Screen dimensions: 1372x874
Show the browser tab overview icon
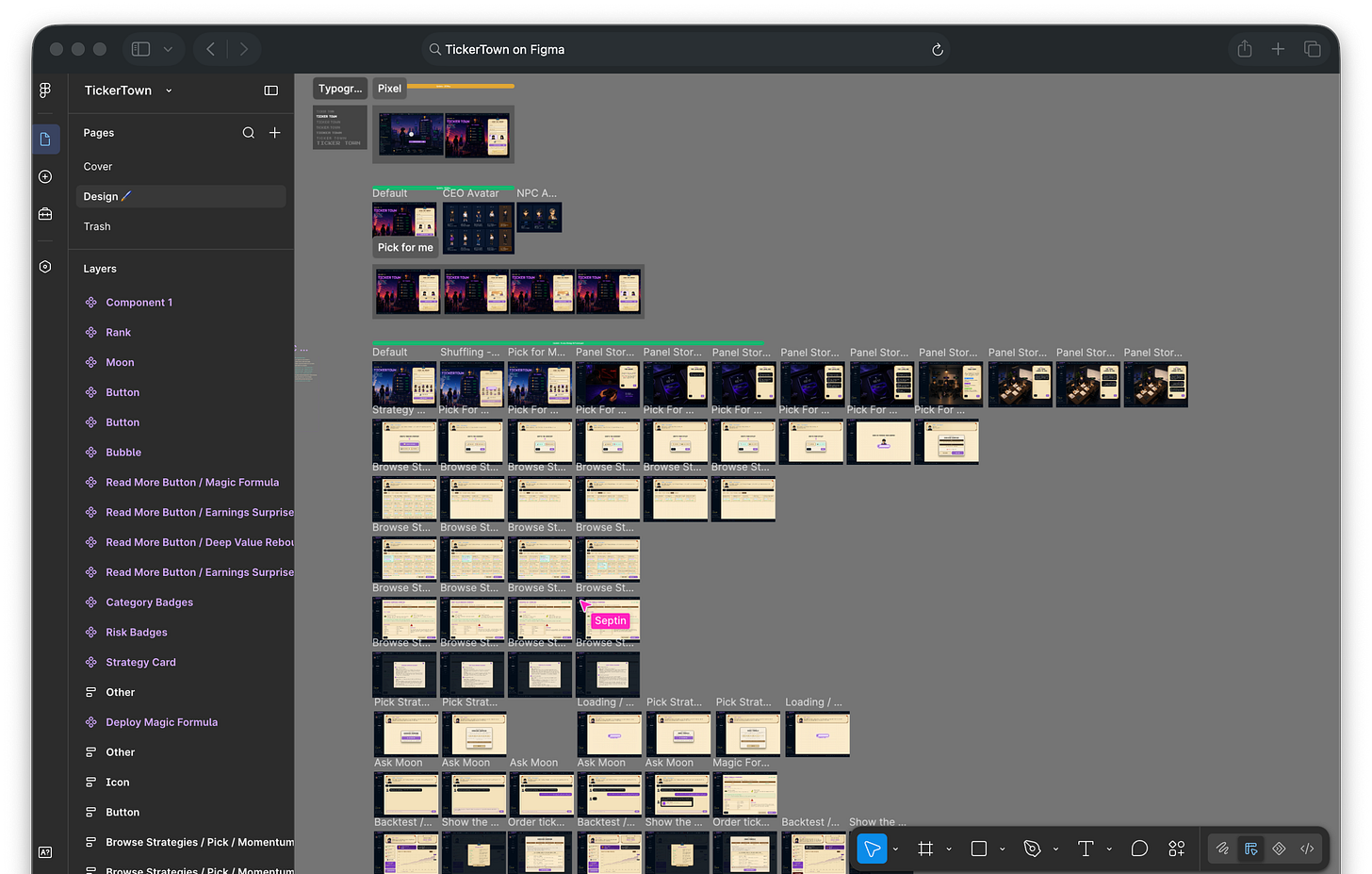coord(1313,49)
